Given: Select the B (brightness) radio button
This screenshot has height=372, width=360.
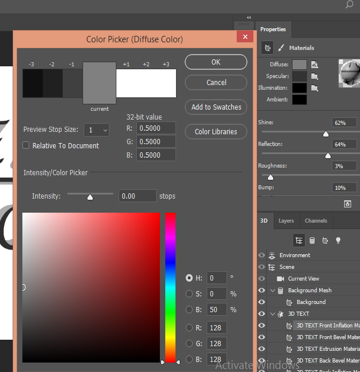Looking at the screenshot, I should tap(189, 310).
